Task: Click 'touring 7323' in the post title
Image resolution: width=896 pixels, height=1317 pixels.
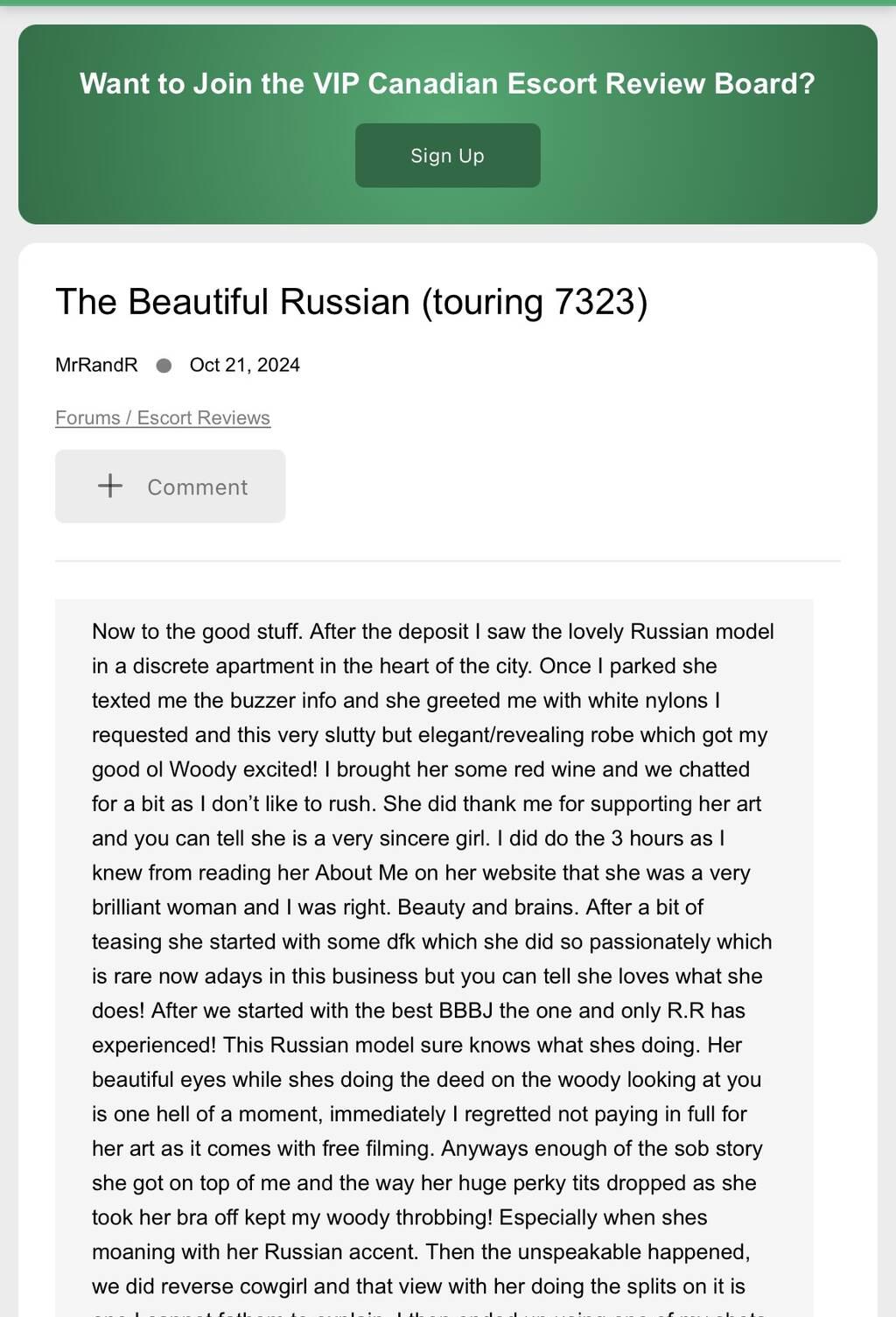Action: pos(535,302)
